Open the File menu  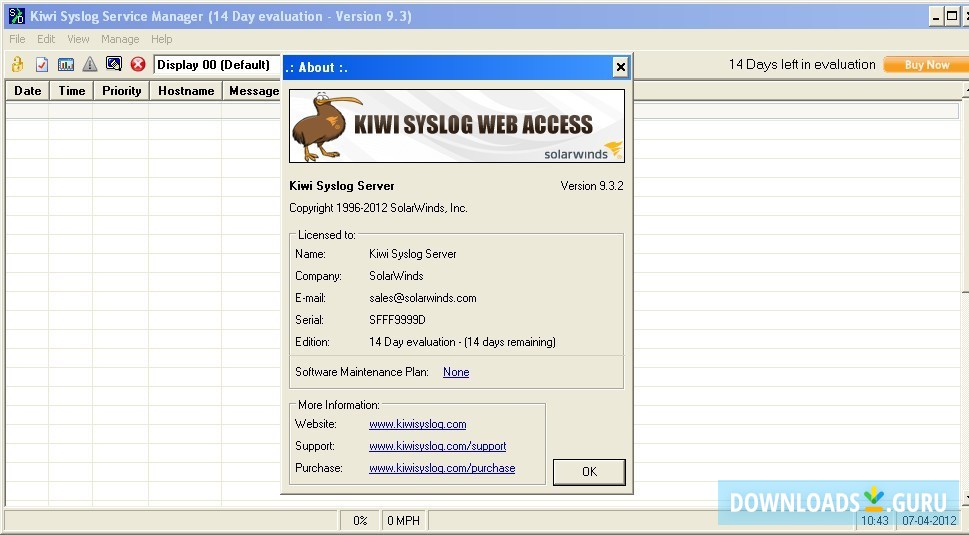[x=17, y=39]
